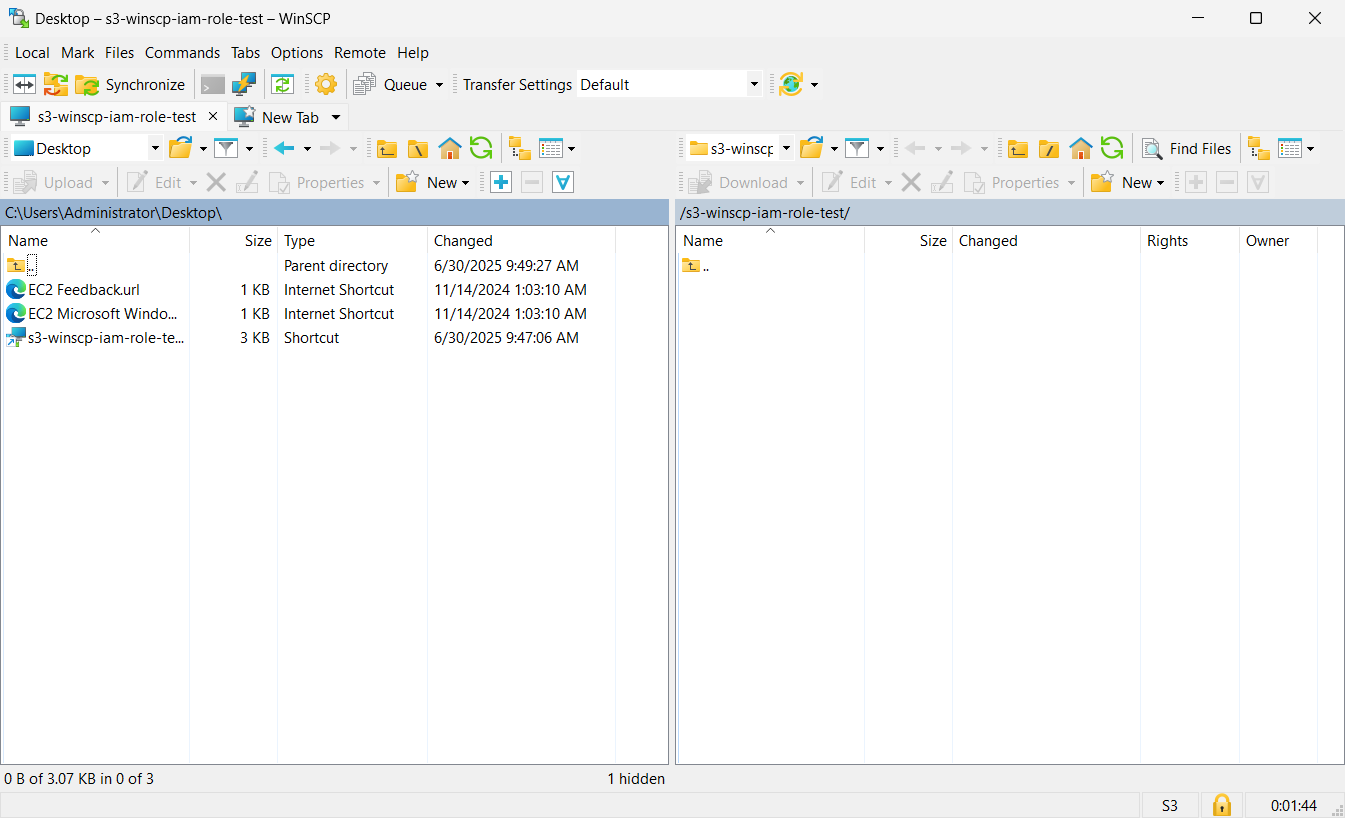The image size is (1345, 818).
Task: Open the Mark menu
Action: [x=78, y=53]
